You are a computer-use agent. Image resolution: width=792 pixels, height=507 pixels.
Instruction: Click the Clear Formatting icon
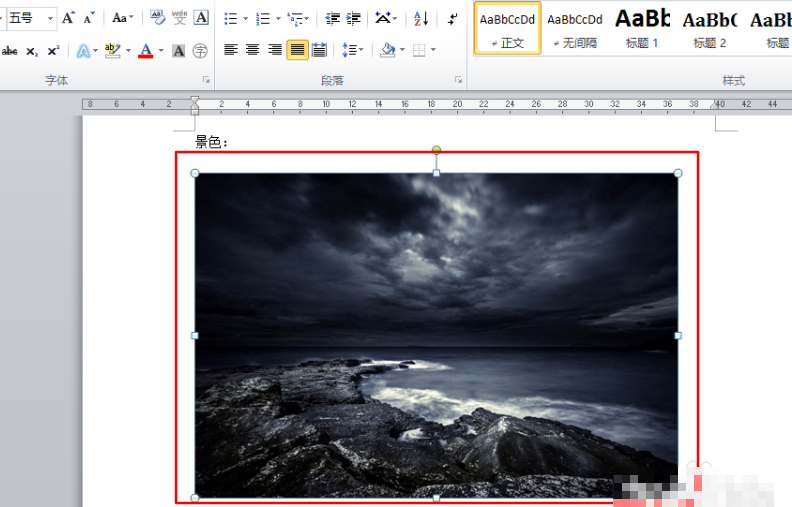coord(158,18)
